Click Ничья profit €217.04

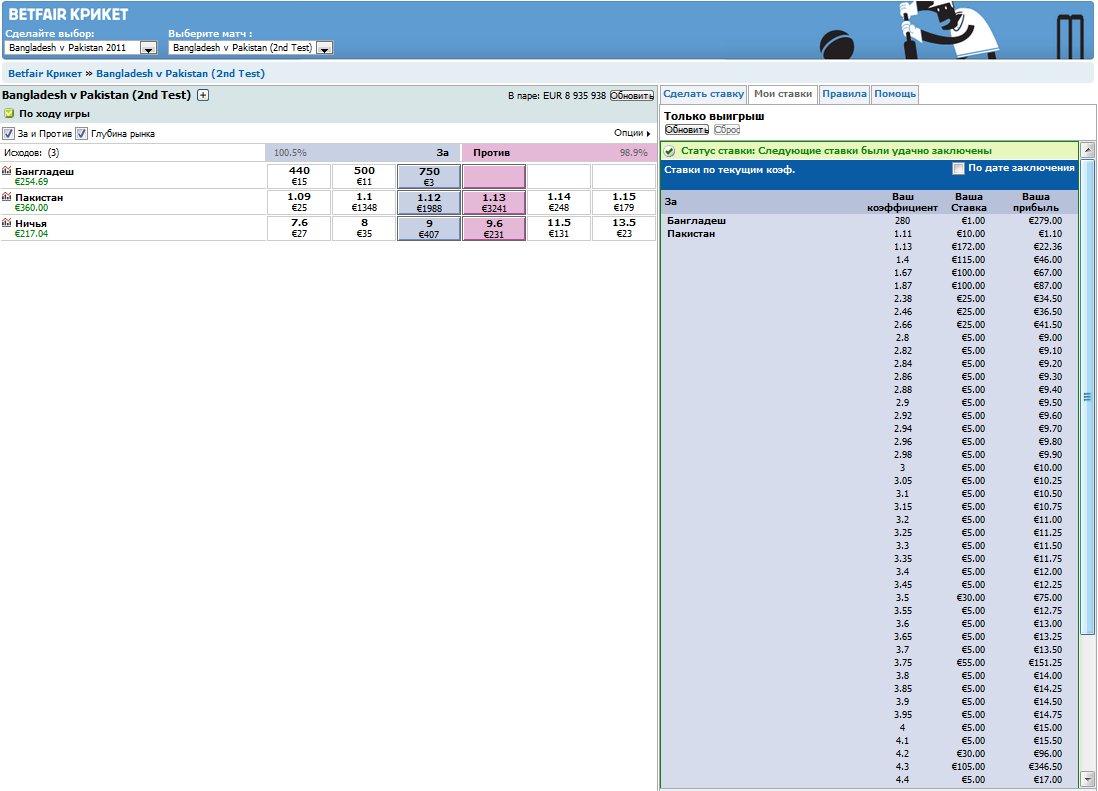pyautogui.click(x=32, y=234)
